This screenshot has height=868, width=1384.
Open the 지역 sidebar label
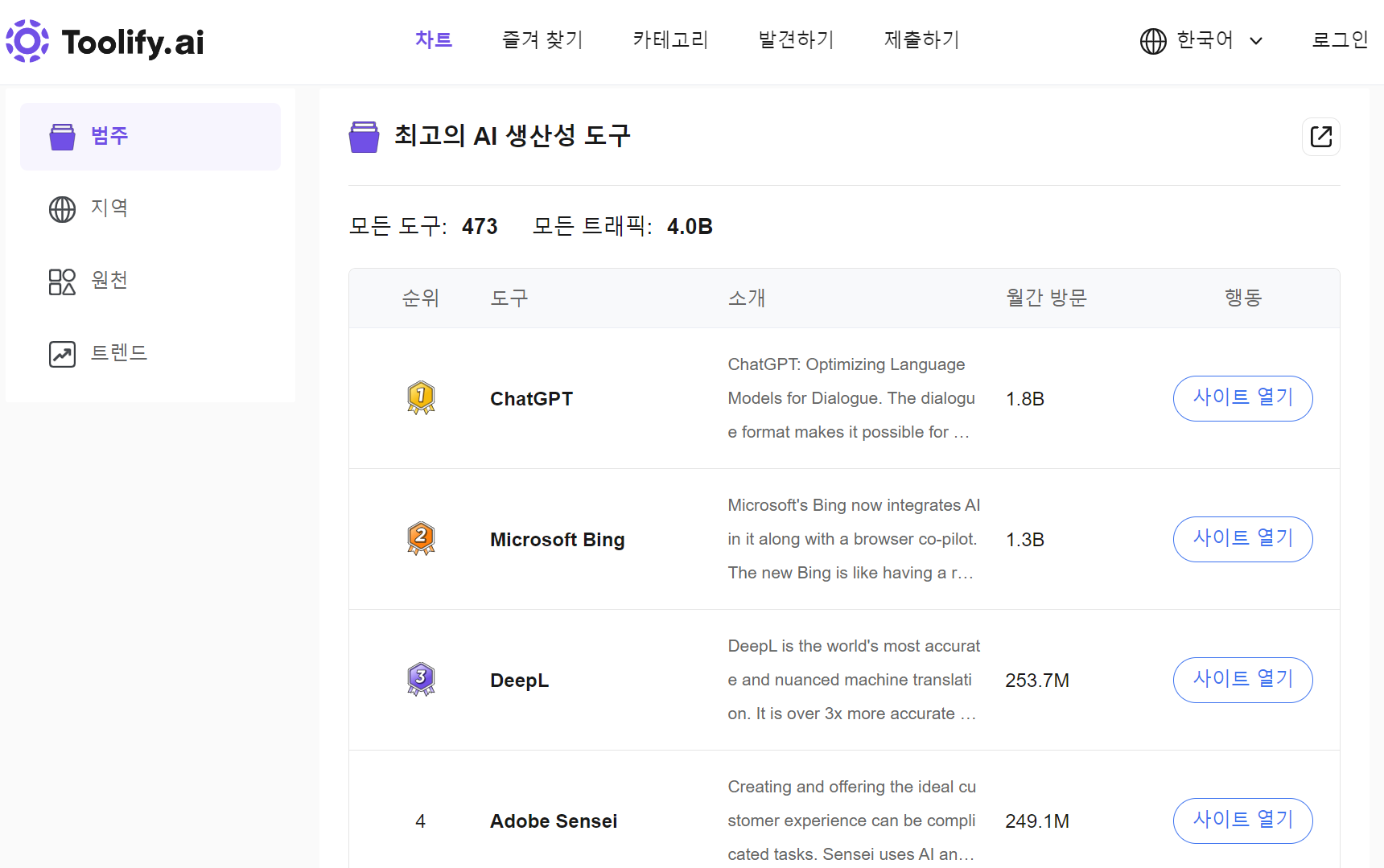click(x=109, y=208)
